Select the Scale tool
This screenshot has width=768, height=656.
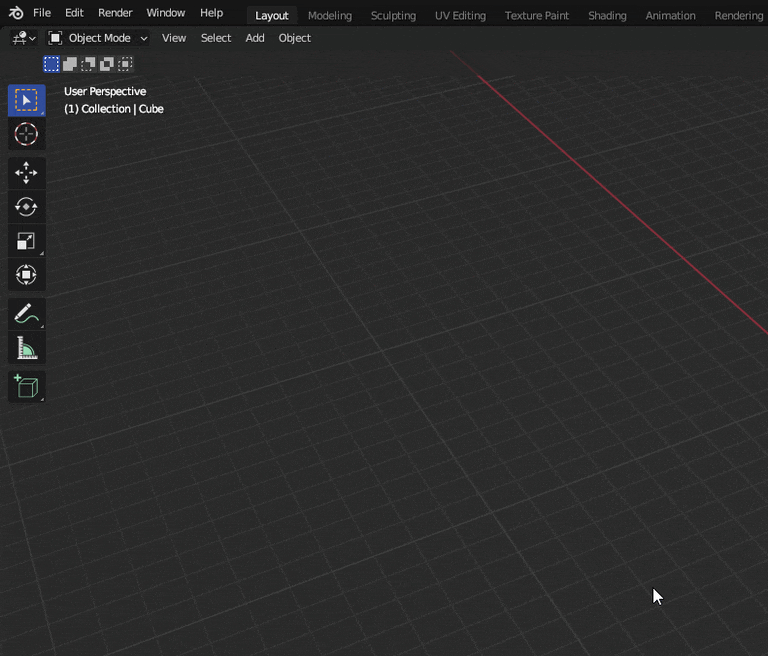click(26, 241)
